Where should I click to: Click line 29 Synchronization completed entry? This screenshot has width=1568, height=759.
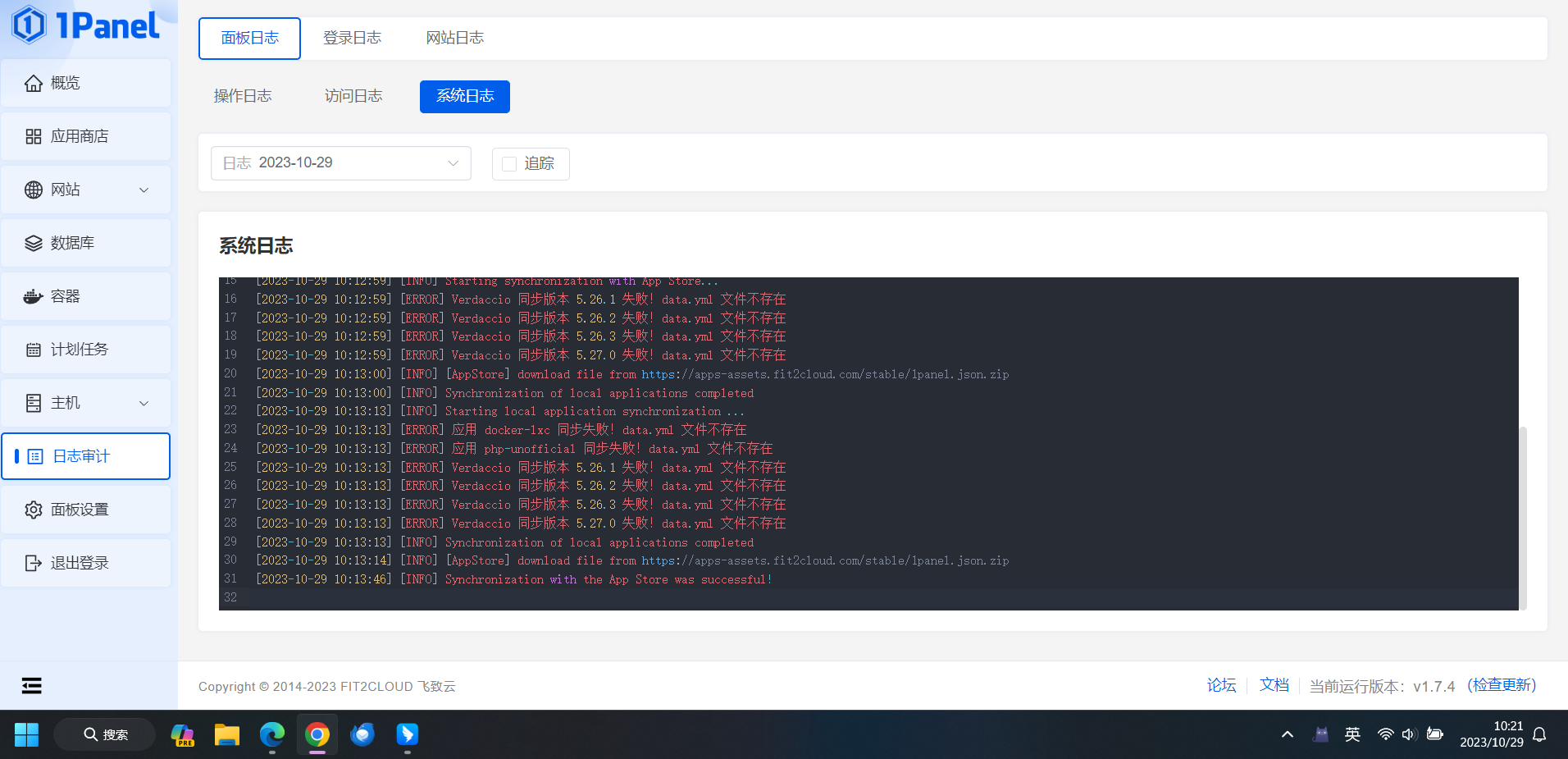pyautogui.click(x=504, y=542)
